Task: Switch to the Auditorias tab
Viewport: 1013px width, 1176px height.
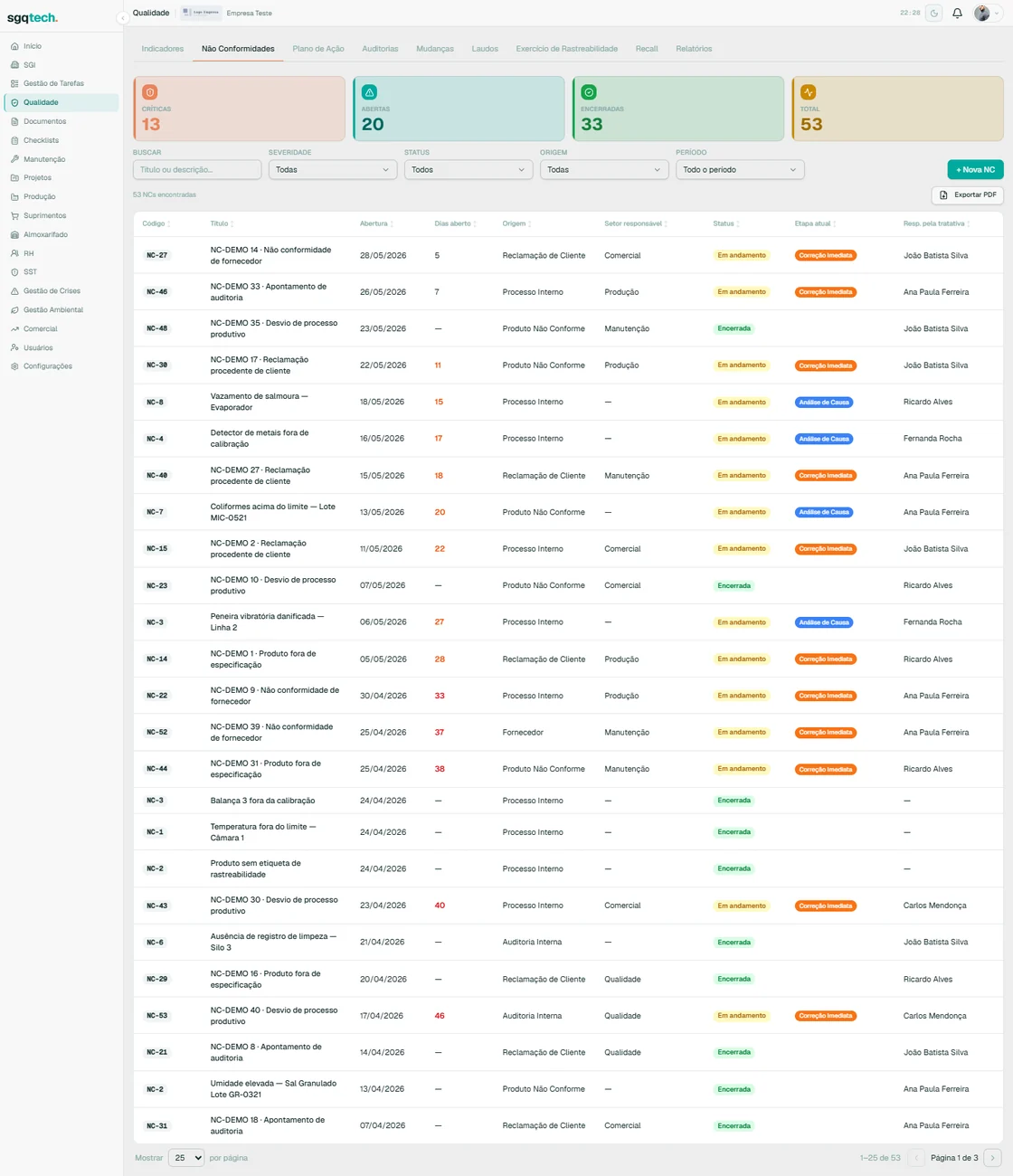Action: tap(380, 49)
